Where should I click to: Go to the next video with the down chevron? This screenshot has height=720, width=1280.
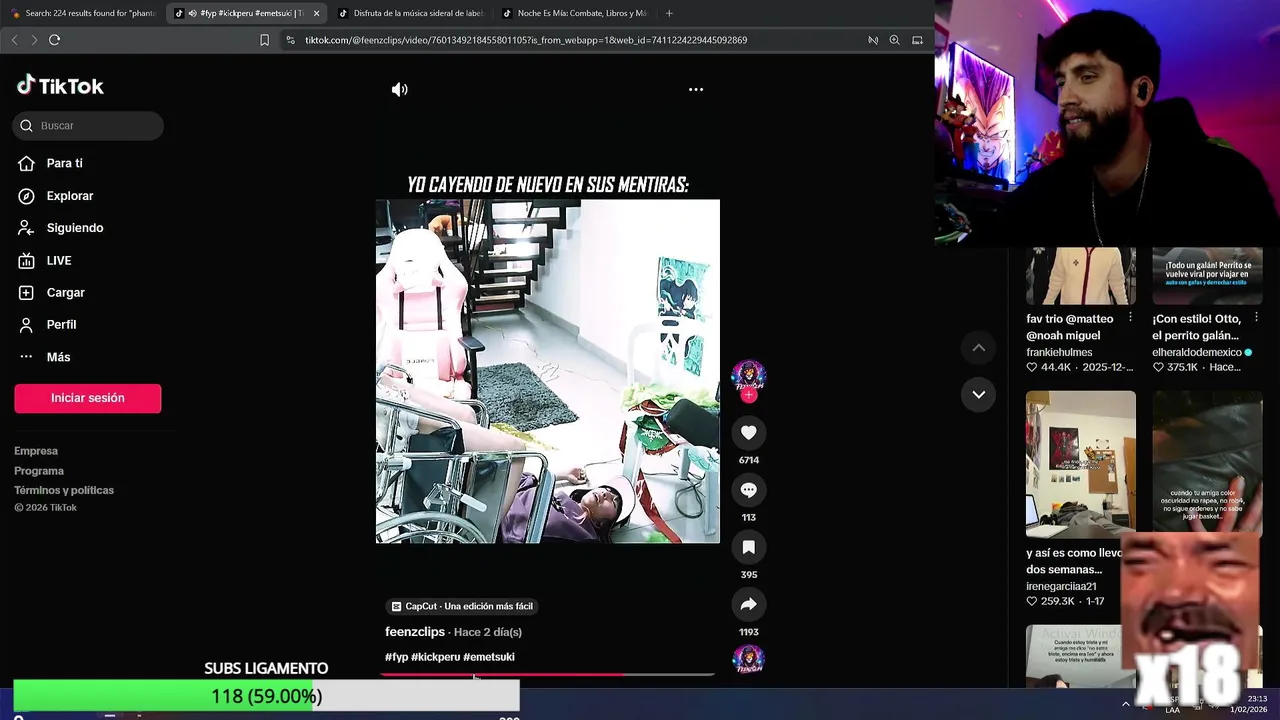pyautogui.click(x=979, y=394)
